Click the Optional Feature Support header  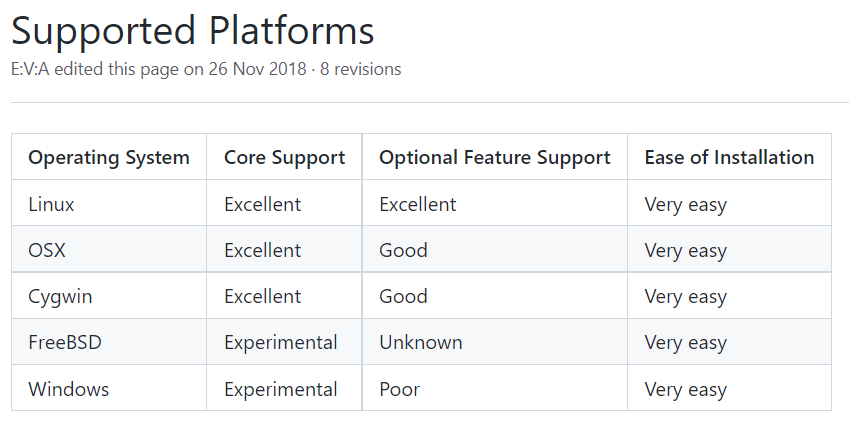tap(495, 157)
